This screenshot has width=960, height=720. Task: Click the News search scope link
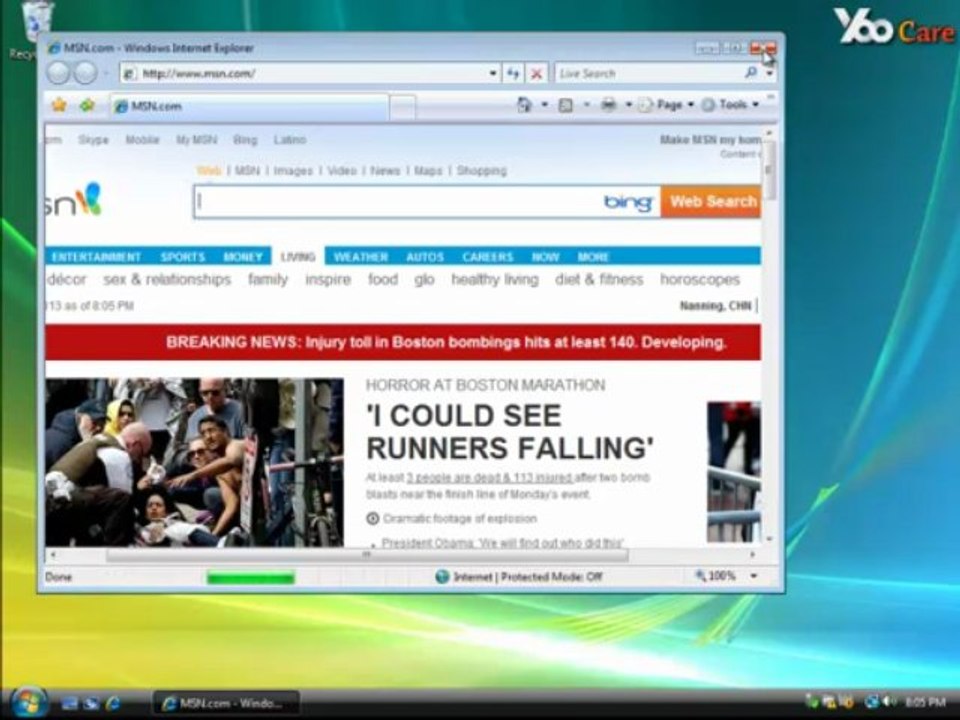click(385, 171)
